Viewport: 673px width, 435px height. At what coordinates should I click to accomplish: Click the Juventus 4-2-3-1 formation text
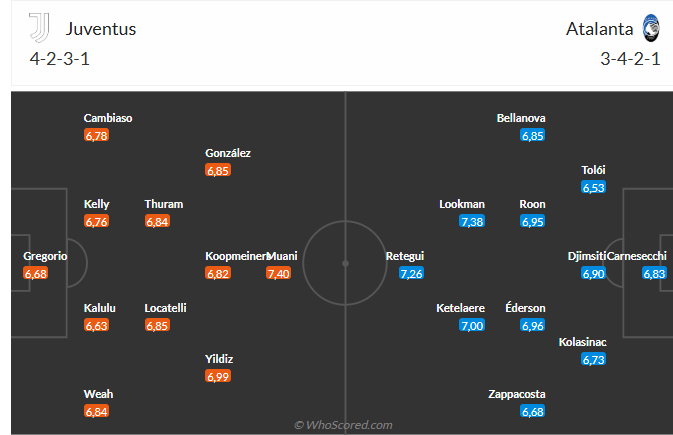point(60,59)
